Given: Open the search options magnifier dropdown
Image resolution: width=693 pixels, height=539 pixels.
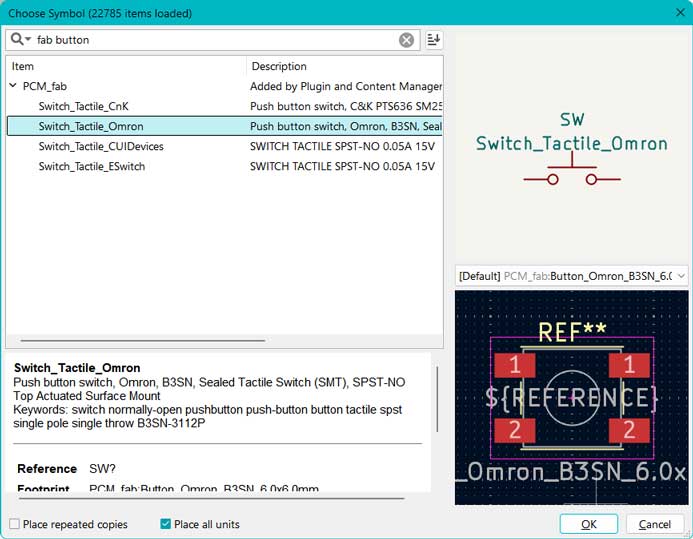Looking at the screenshot, I should point(20,39).
